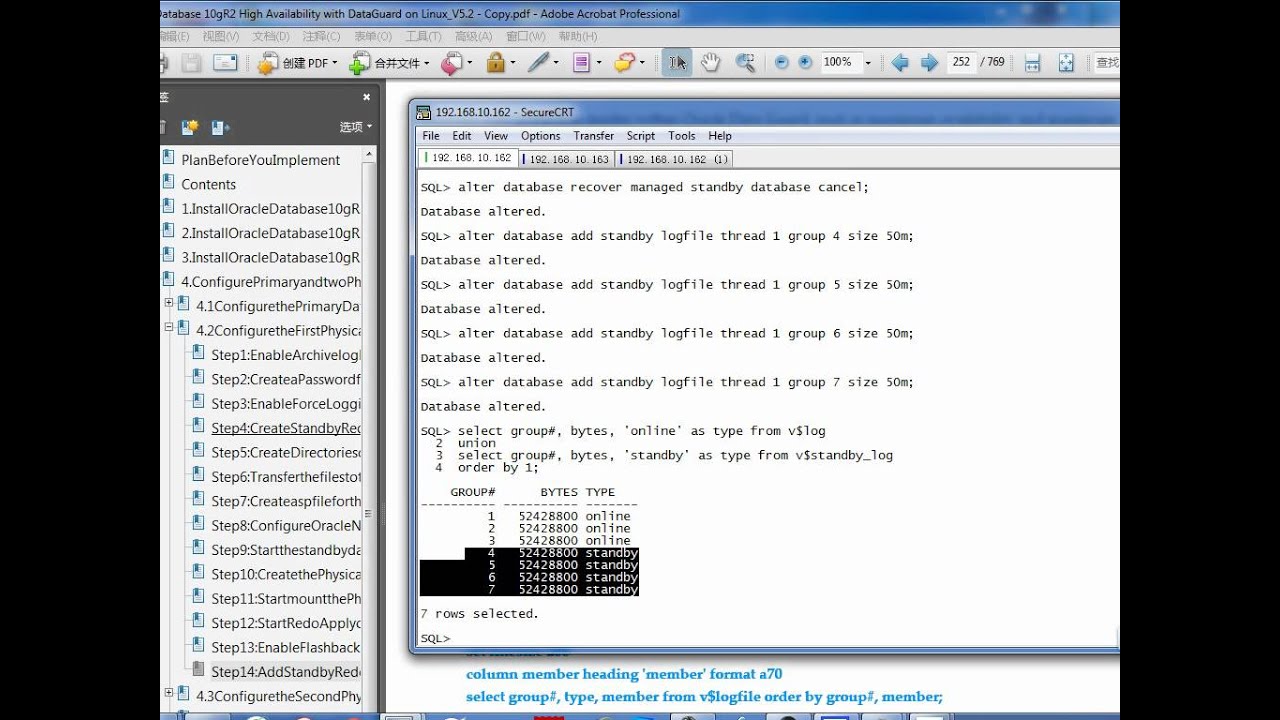This screenshot has height=720, width=1280.
Task: Click New Bookmark icon in bookmarks panel
Action: [x=190, y=127]
